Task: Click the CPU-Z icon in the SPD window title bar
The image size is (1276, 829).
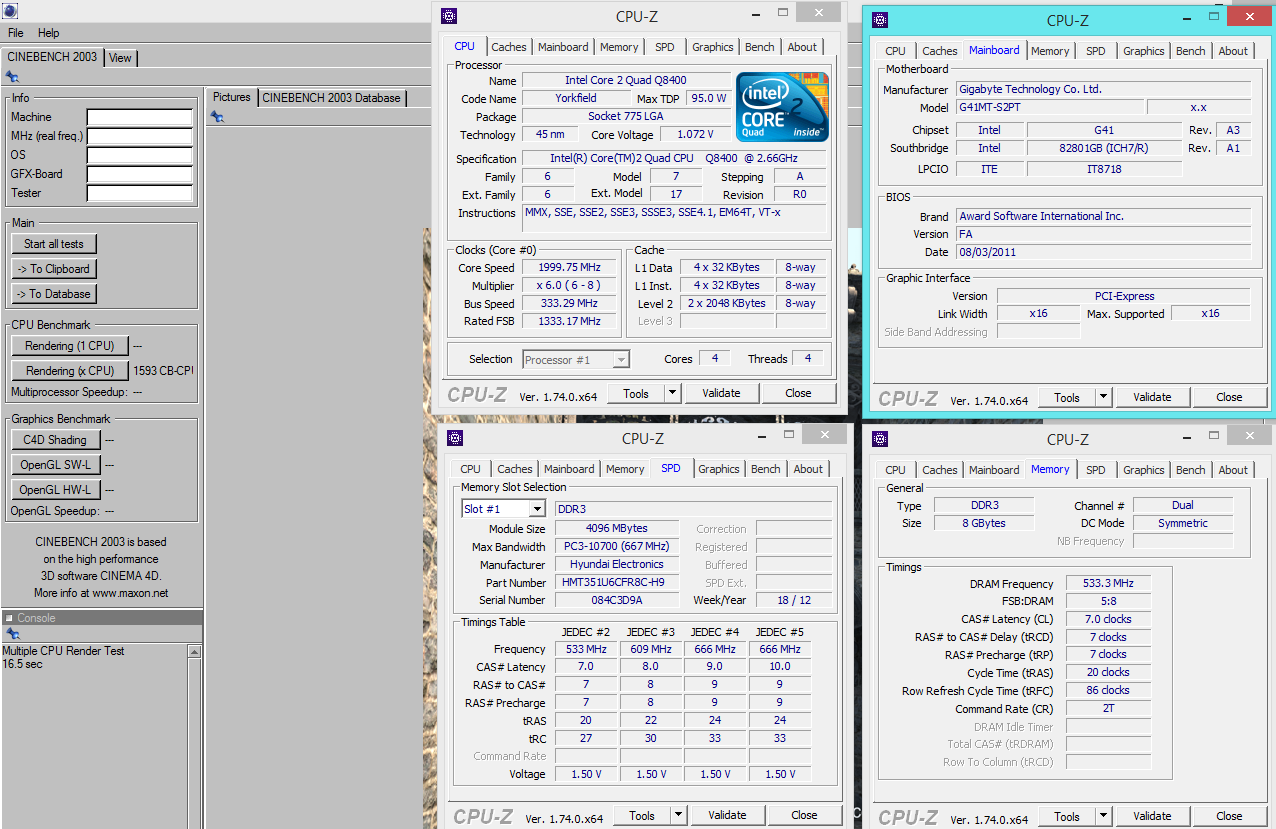Action: pyautogui.click(x=456, y=438)
